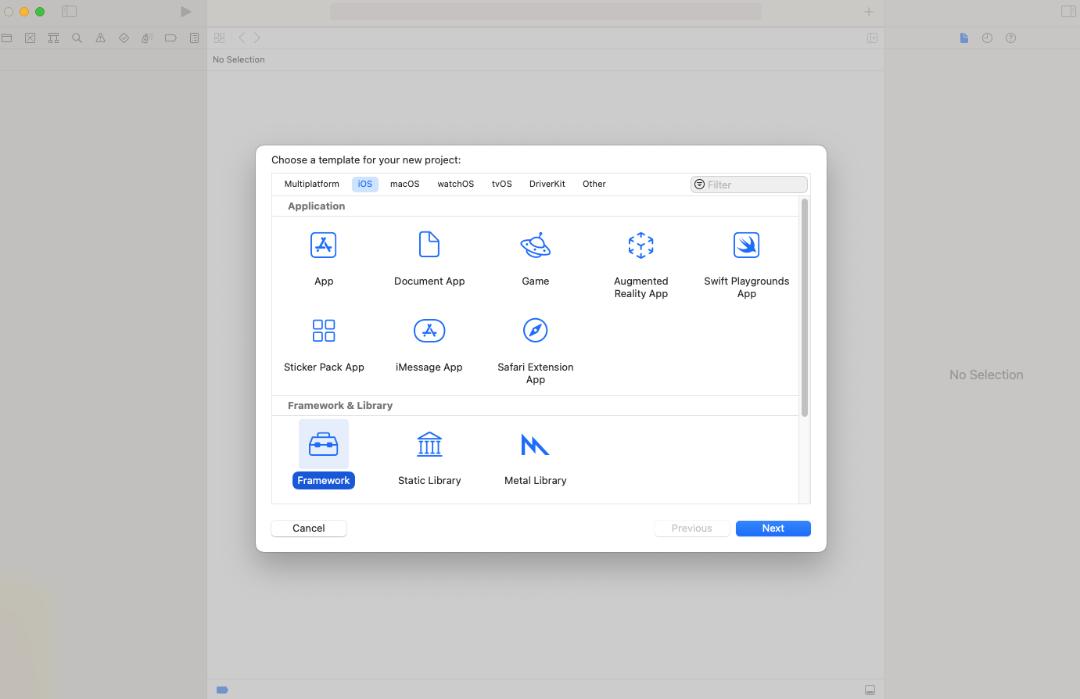Select the App template icon
This screenshot has height=699, width=1080.
[x=323, y=245]
